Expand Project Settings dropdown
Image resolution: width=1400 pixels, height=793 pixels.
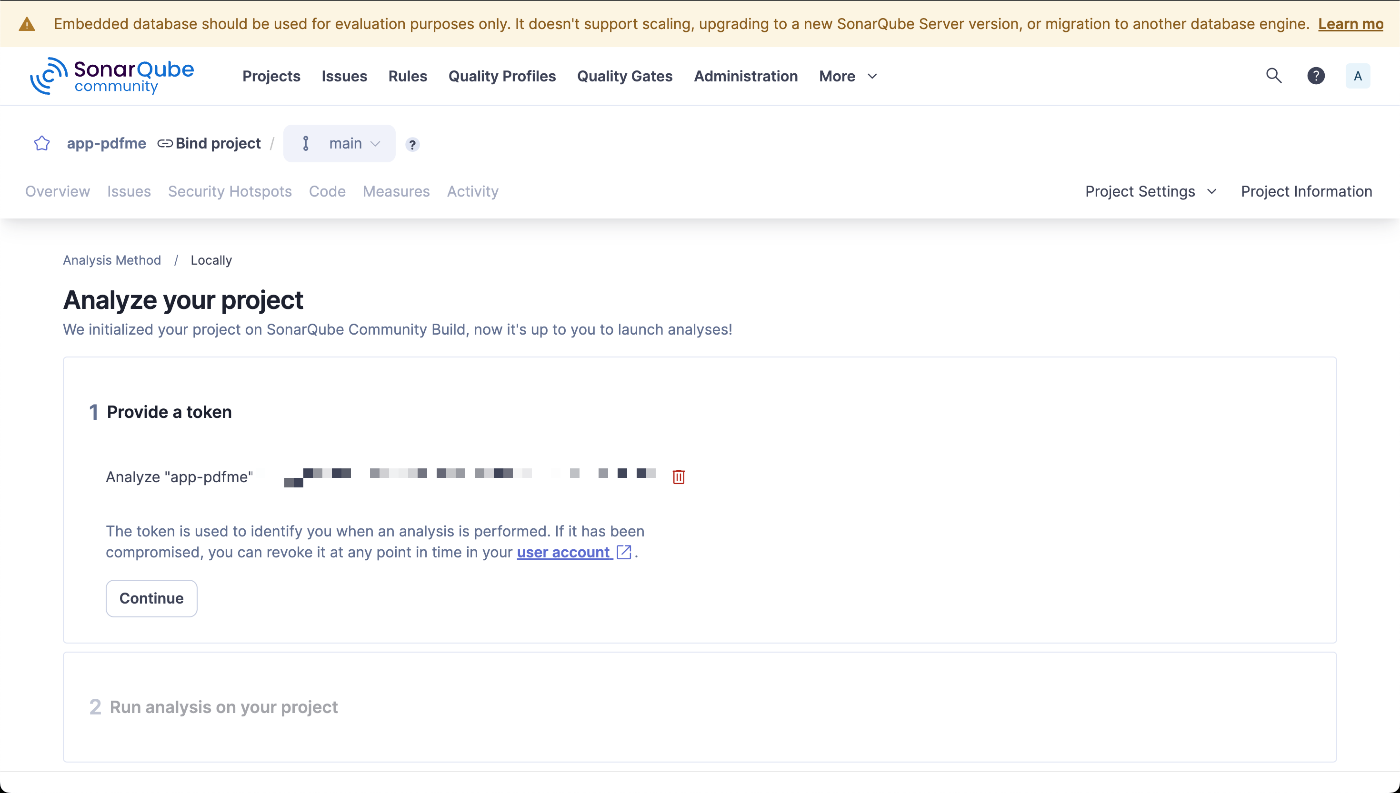point(1151,191)
